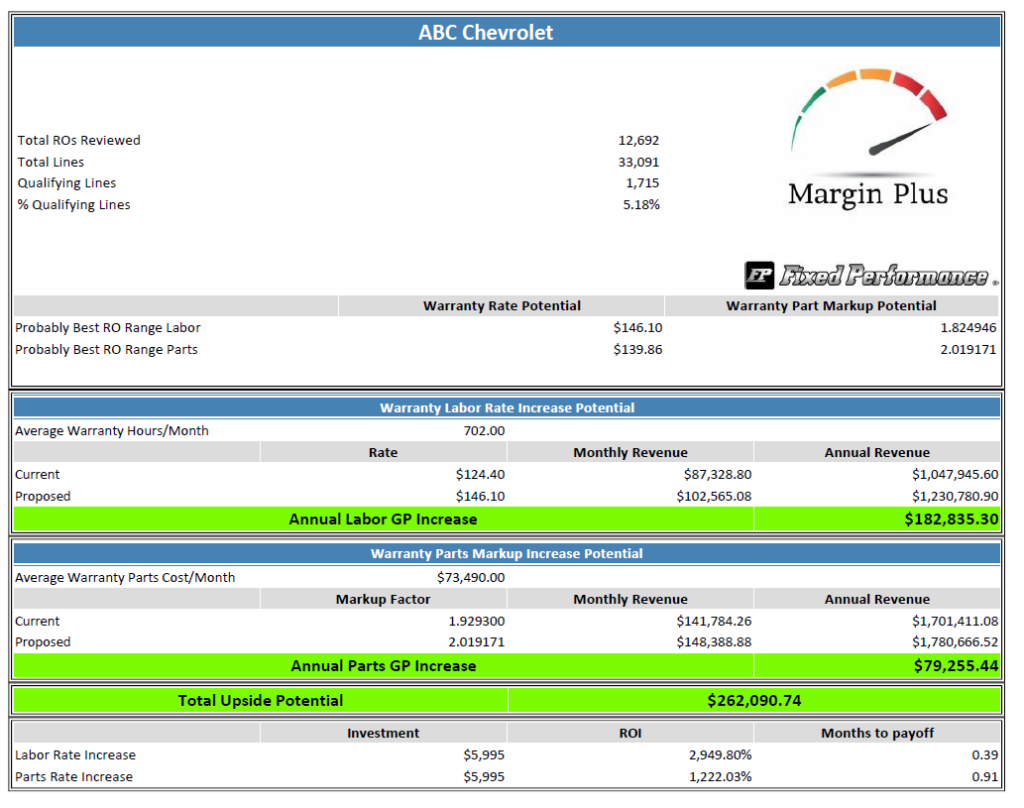The image size is (1024, 808).
Task: Click proposed monthly parts revenue $148,388.88
Action: click(x=714, y=642)
